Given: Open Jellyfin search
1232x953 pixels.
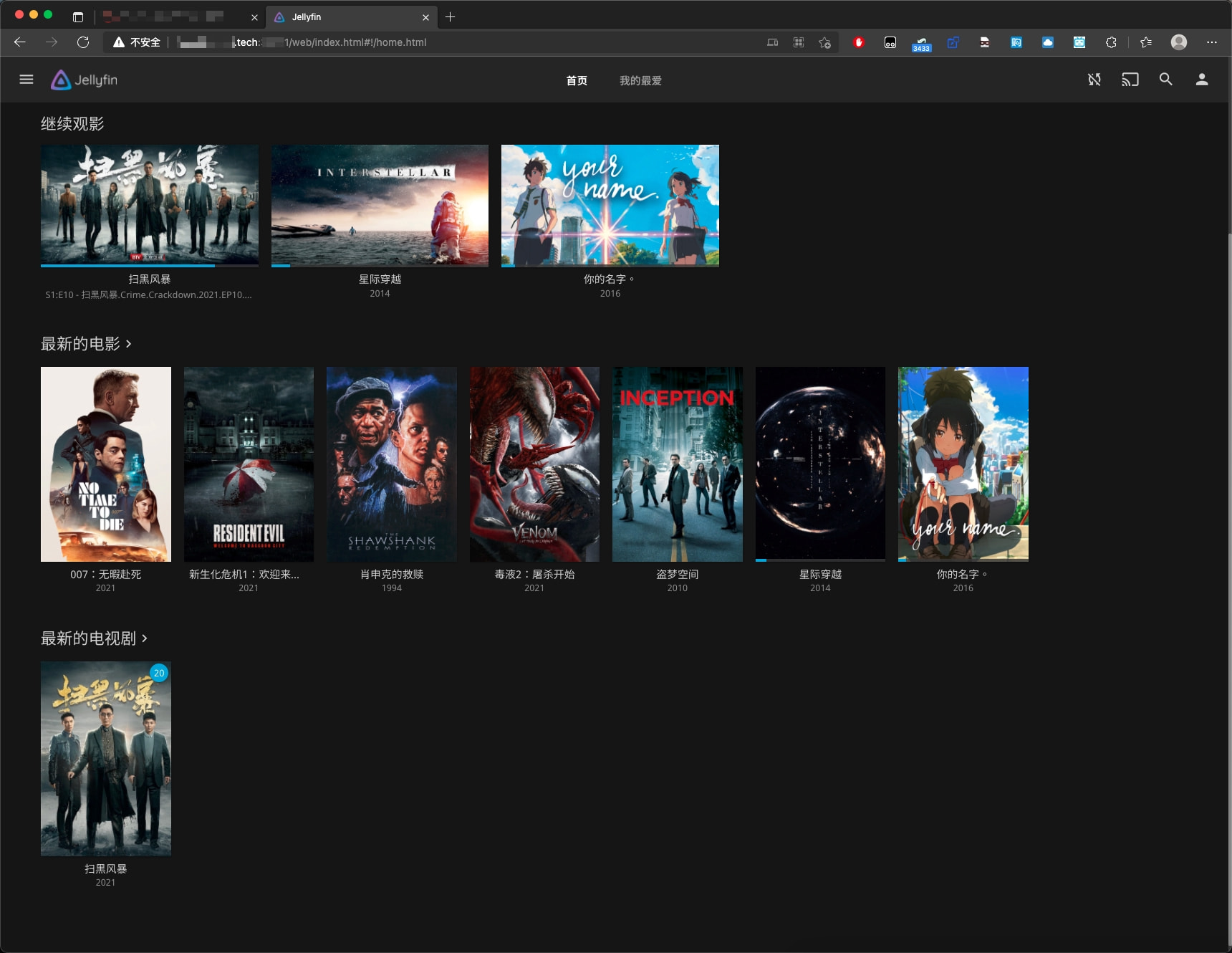Looking at the screenshot, I should [1166, 80].
